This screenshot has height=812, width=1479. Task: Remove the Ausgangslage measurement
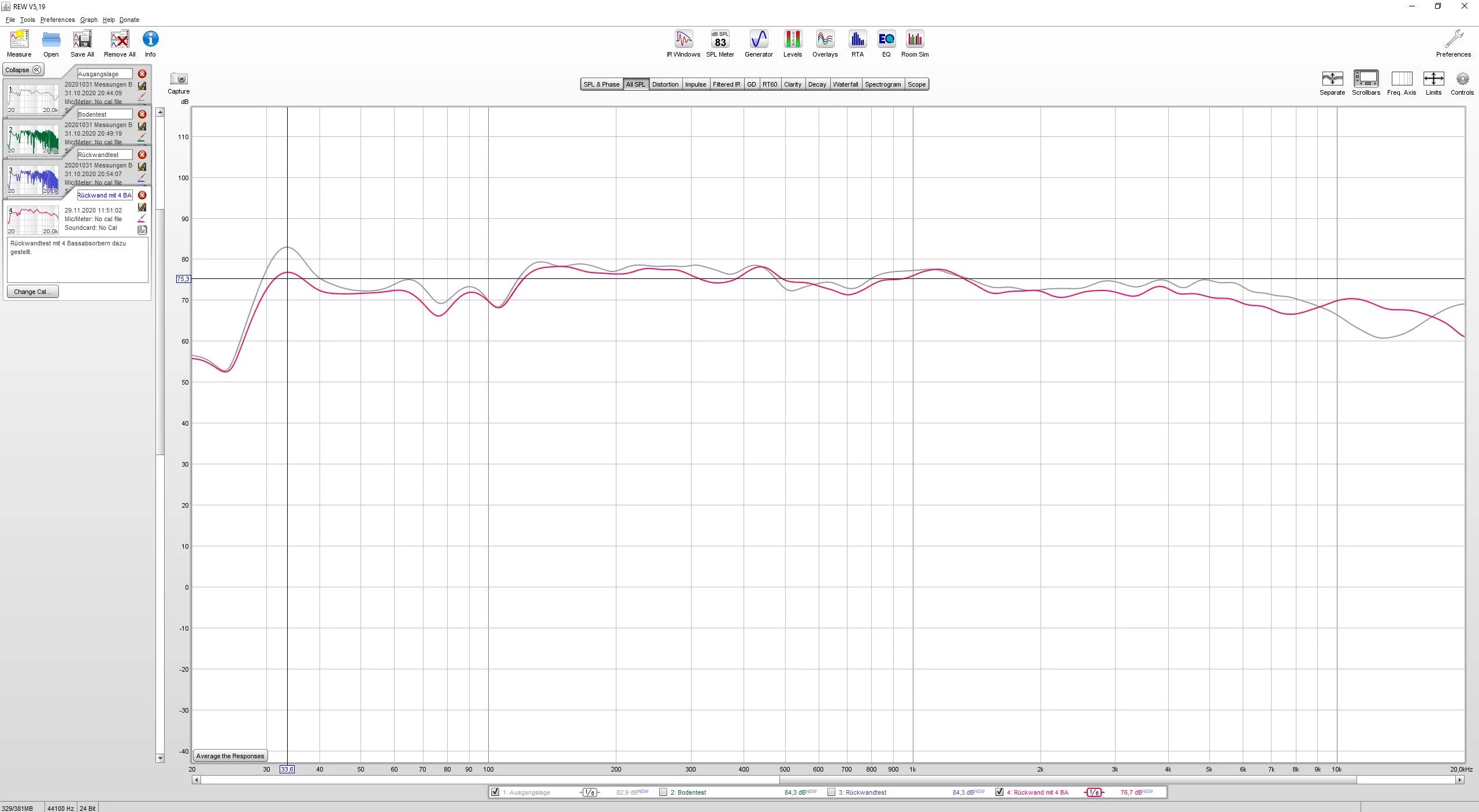point(142,74)
